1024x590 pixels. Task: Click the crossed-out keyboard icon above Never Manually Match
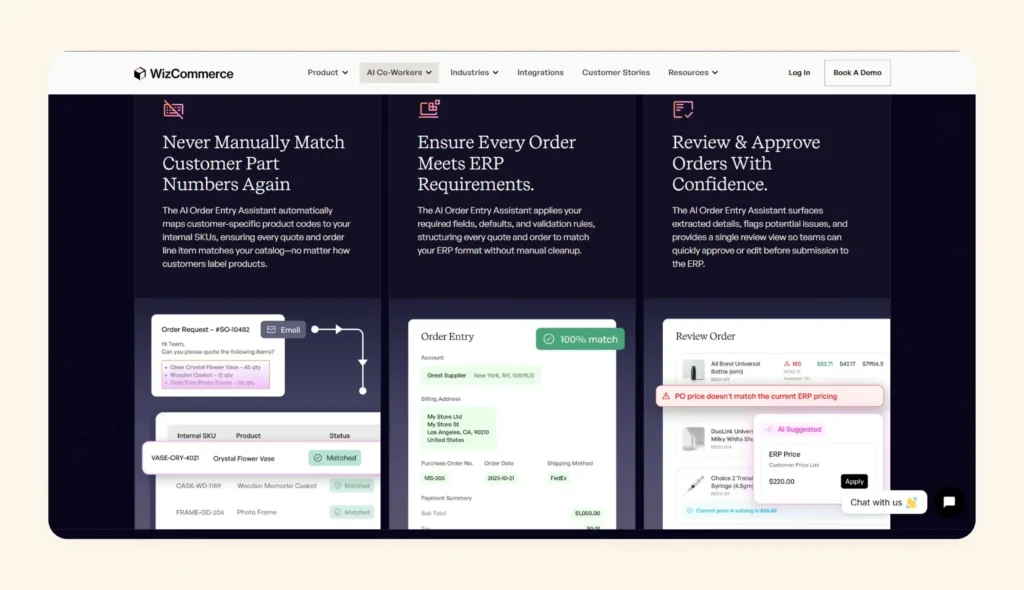173,109
